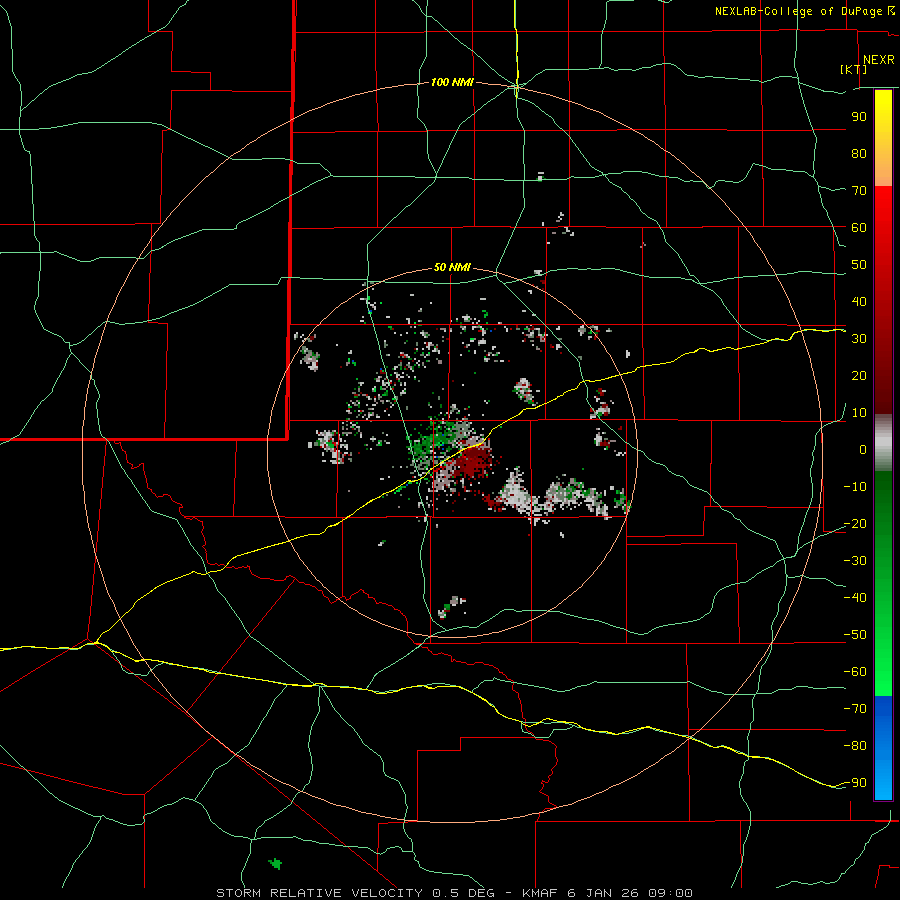Click the Storm Relative Velocity caption text

454,893
